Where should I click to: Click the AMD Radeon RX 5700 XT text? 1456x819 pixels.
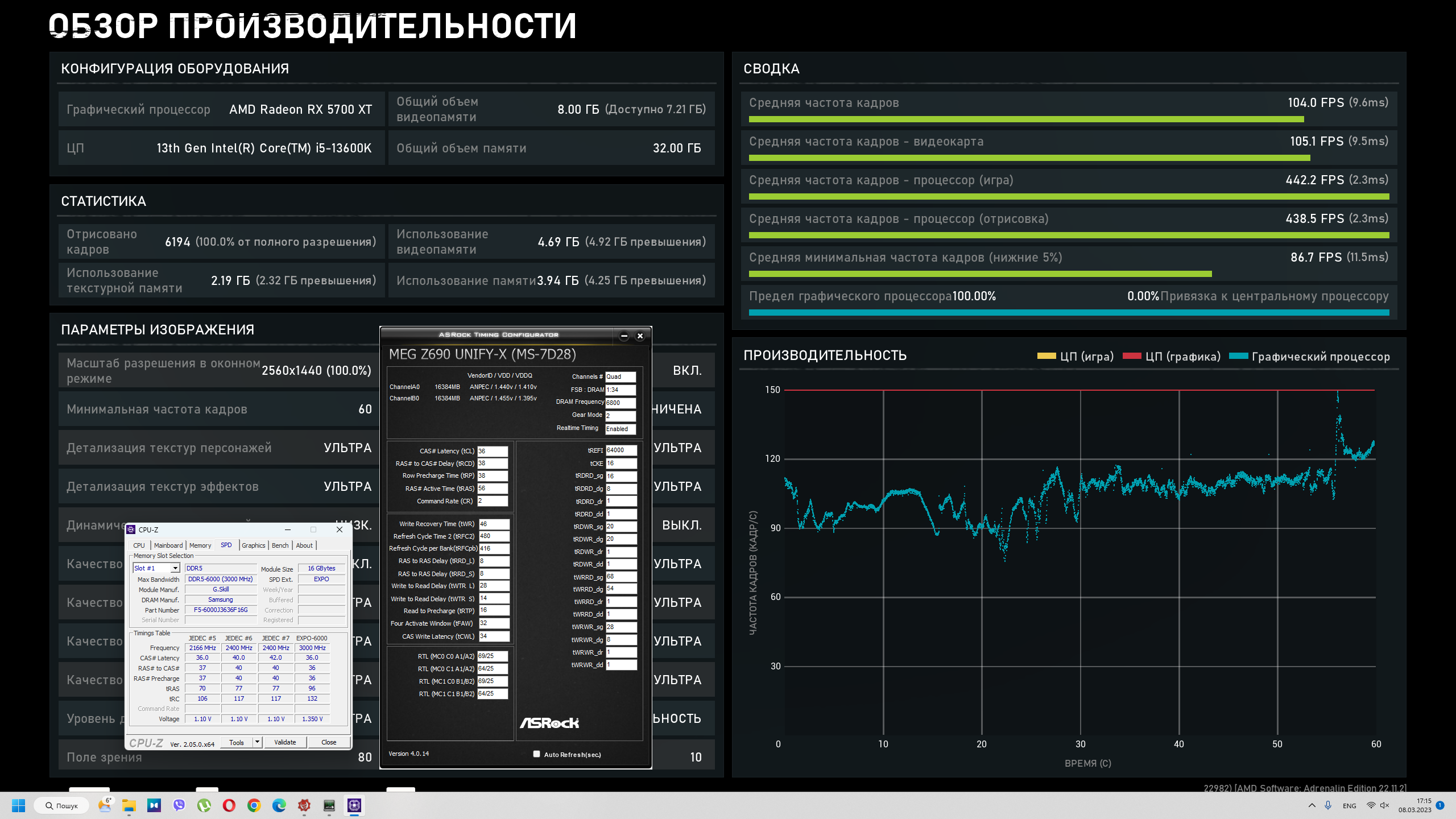pyautogui.click(x=300, y=109)
